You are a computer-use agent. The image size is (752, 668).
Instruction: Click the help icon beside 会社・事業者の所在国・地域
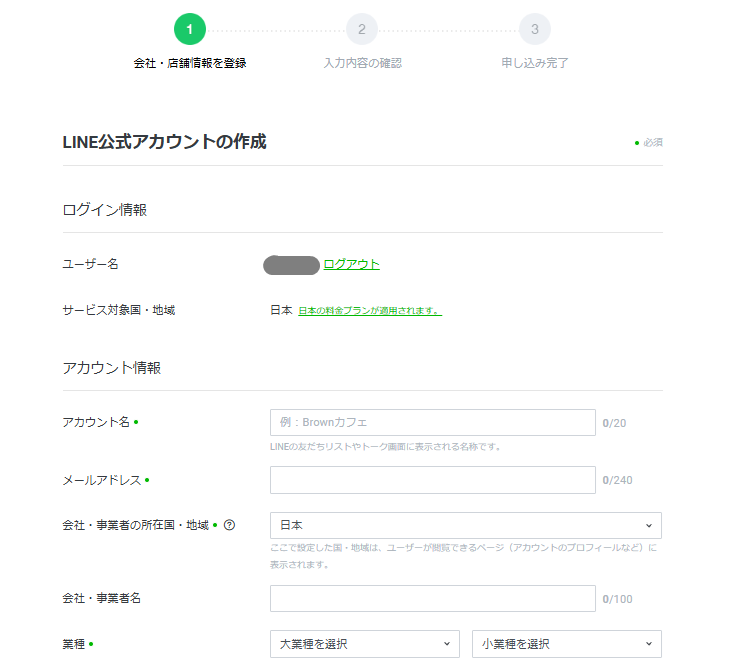pyautogui.click(x=230, y=525)
